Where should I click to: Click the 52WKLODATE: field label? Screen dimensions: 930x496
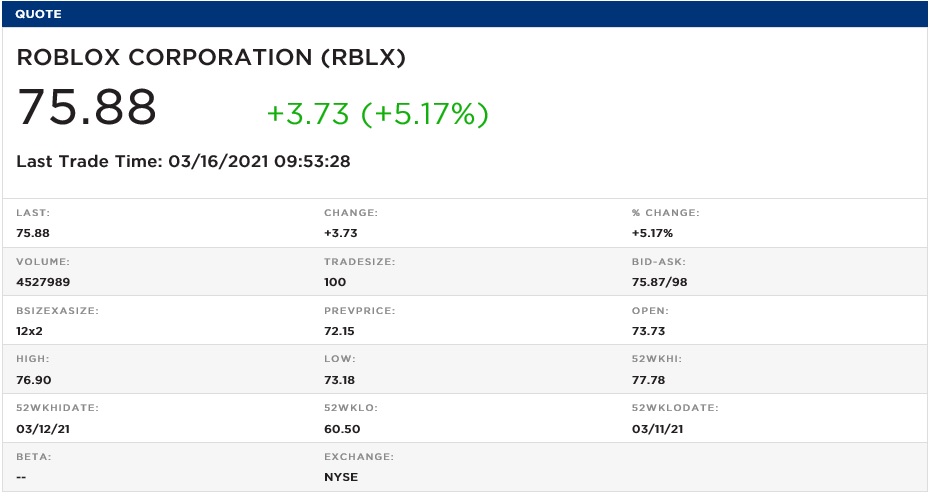[x=675, y=408]
